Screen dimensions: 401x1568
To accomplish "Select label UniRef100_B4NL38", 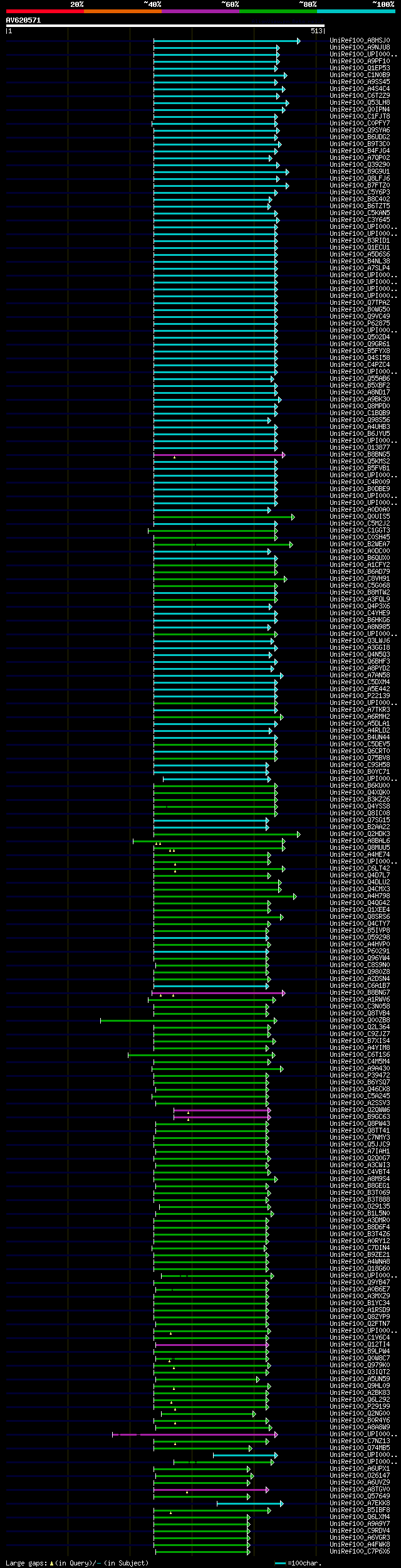I will click(x=360, y=262).
